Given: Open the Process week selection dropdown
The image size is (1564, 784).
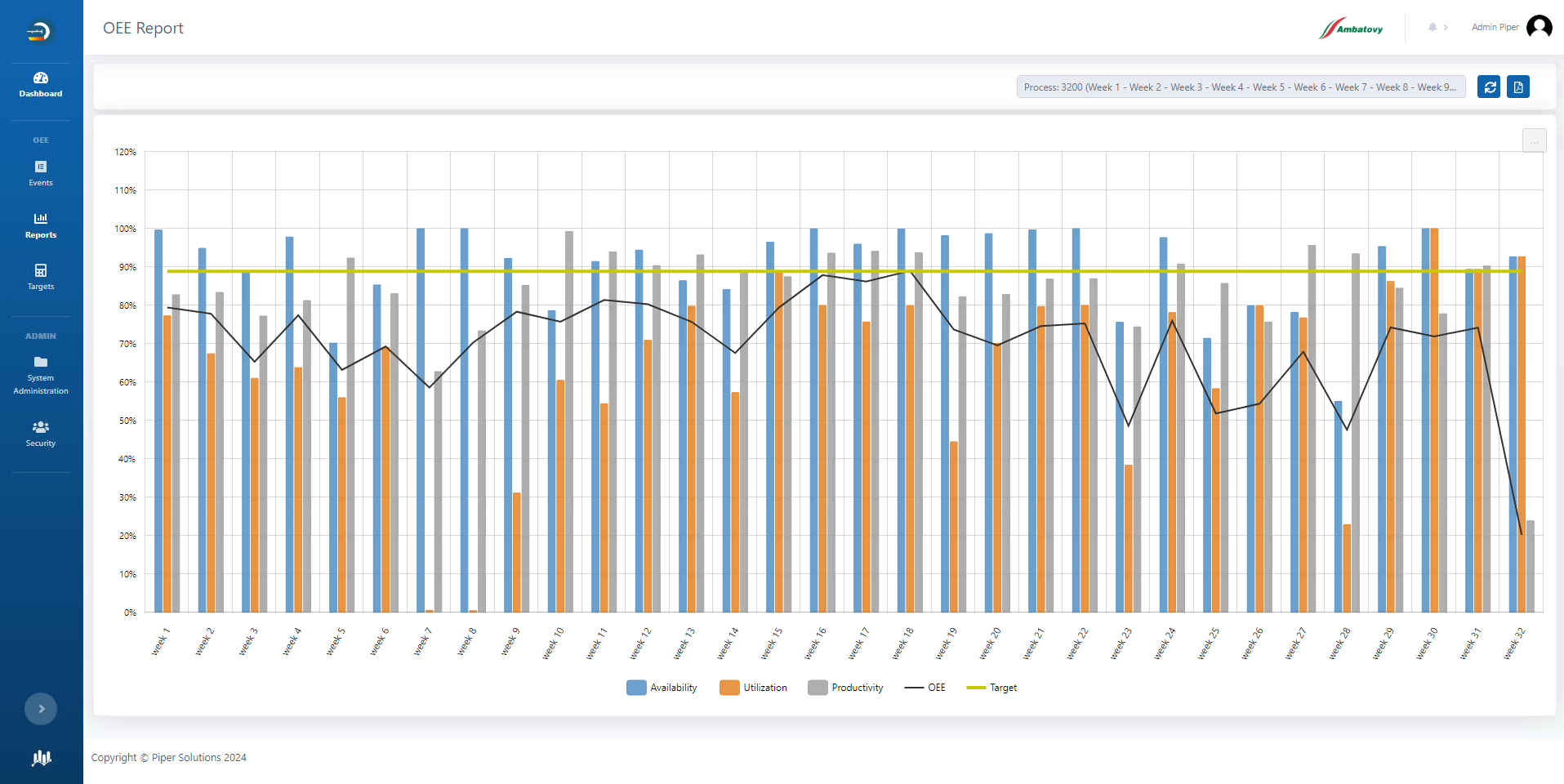Looking at the screenshot, I should coord(1241,87).
